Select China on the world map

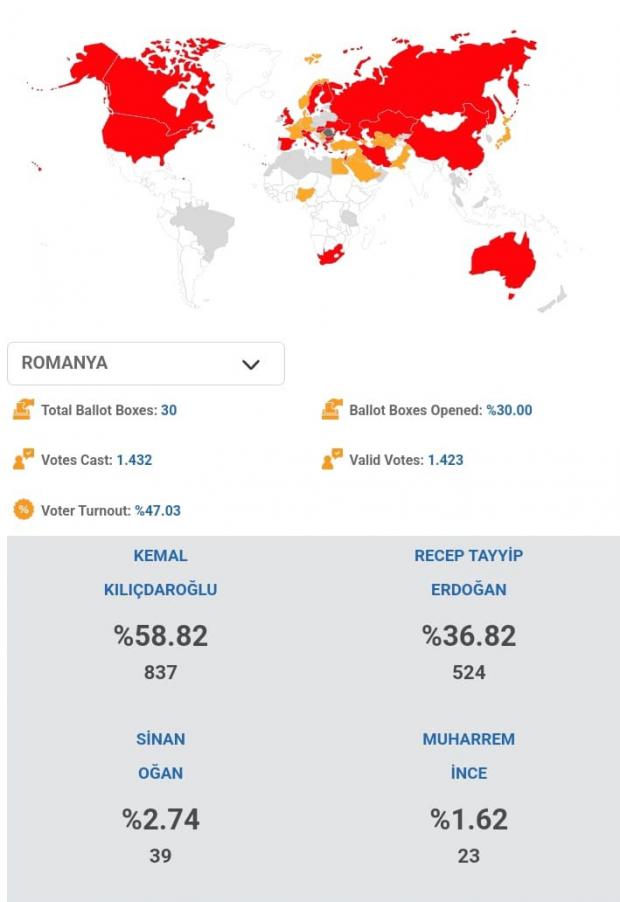[x=450, y=145]
